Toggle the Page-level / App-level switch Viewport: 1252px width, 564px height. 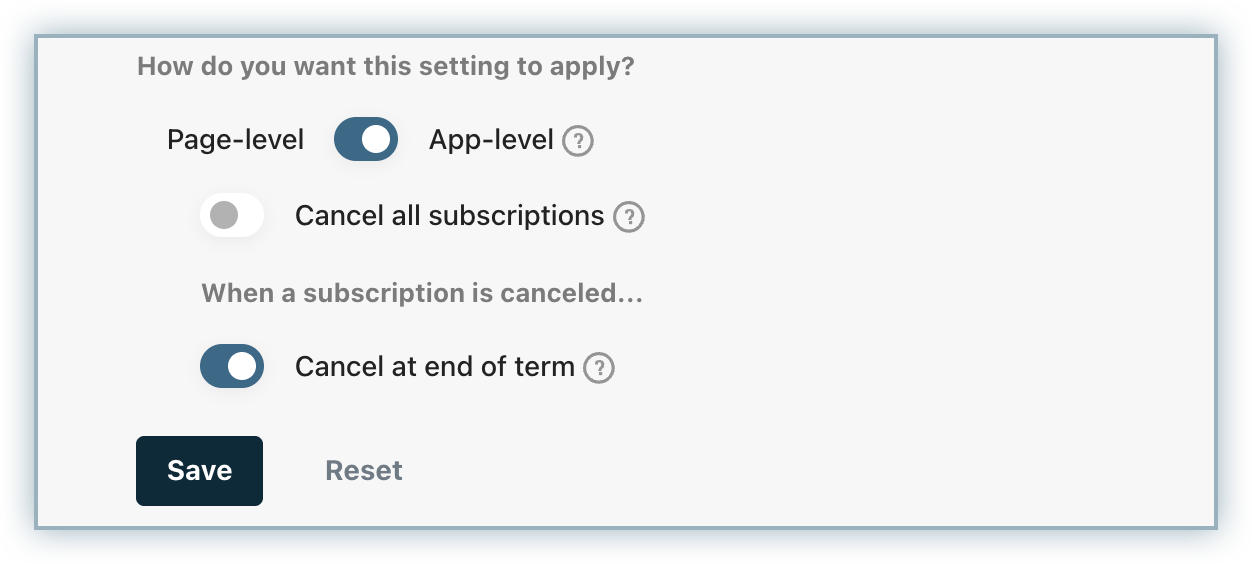pos(365,140)
